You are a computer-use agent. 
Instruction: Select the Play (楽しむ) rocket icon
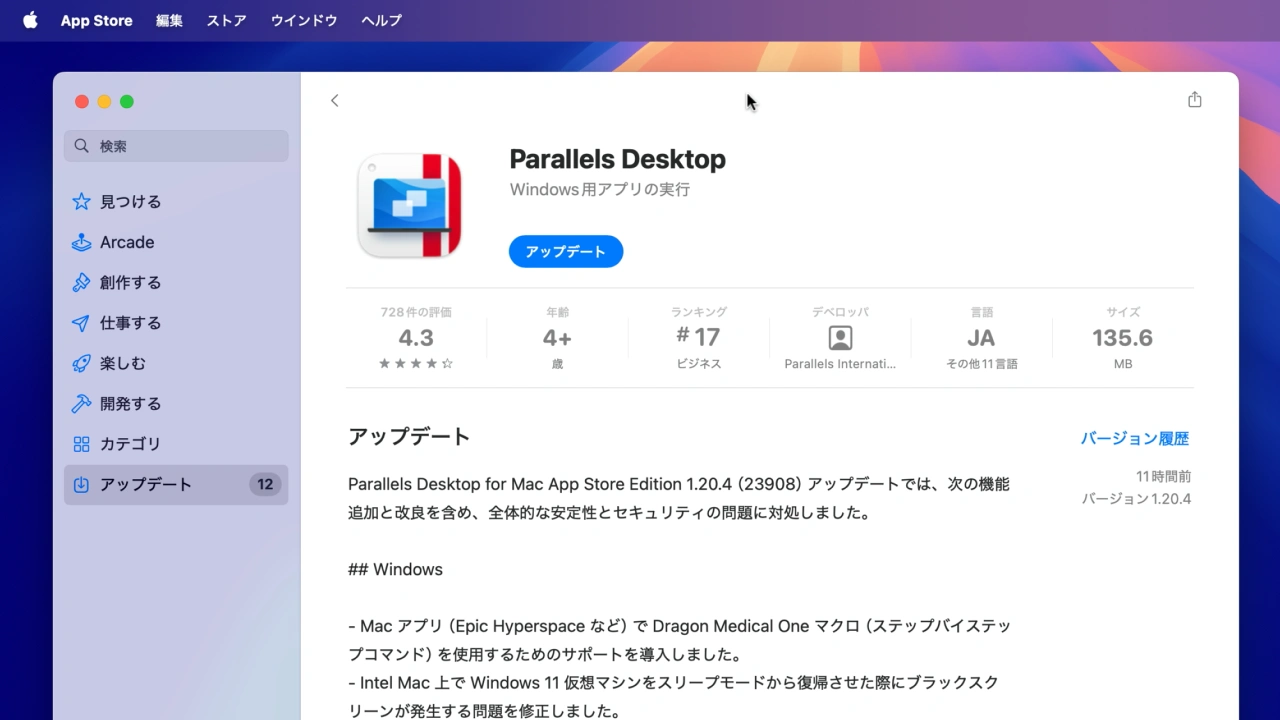[x=82, y=363]
